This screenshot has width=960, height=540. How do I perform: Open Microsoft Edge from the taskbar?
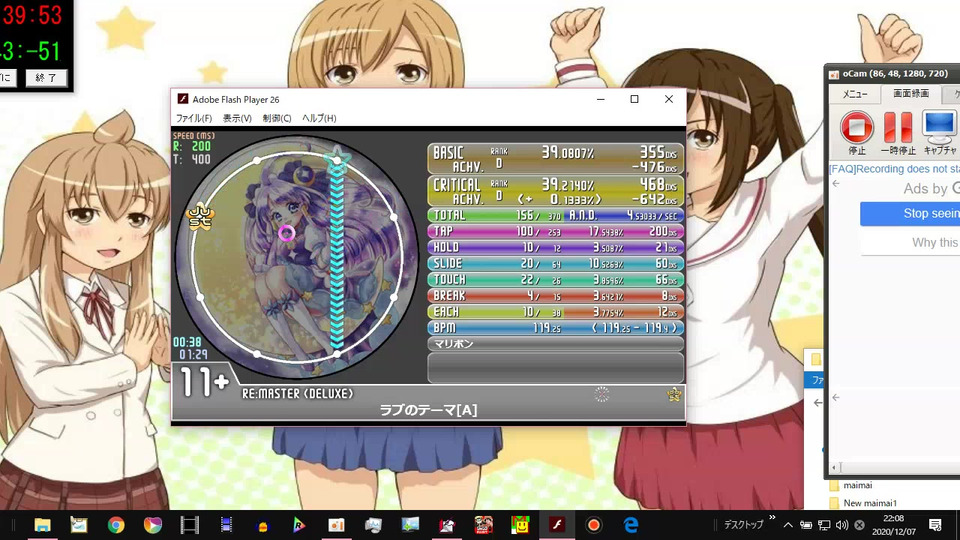coord(631,525)
